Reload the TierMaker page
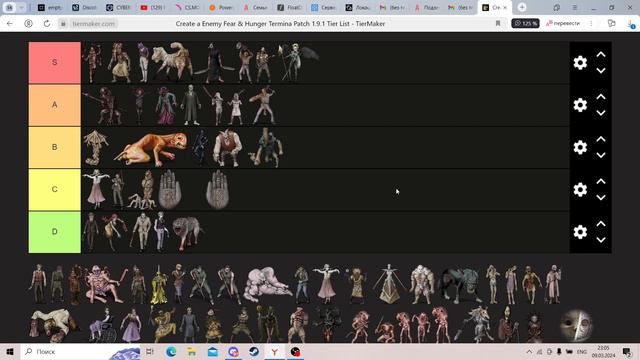Image resolution: width=640 pixels, height=360 pixels. (47, 24)
